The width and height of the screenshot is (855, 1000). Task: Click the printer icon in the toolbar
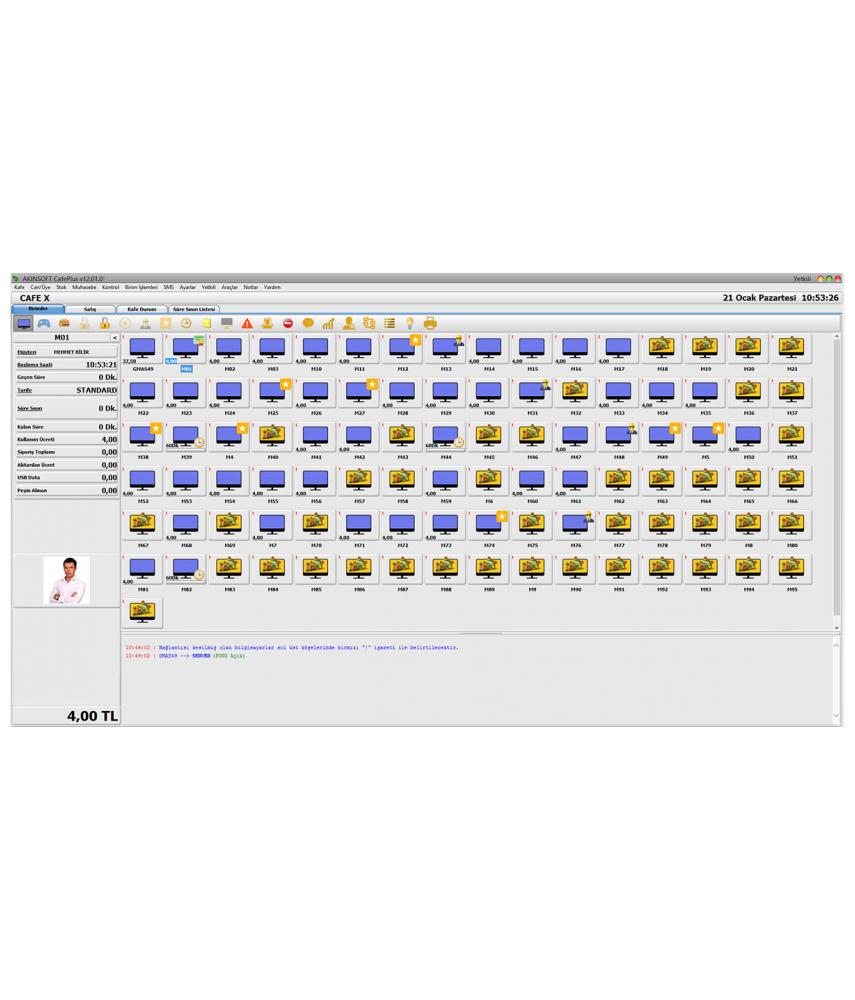[x=430, y=324]
